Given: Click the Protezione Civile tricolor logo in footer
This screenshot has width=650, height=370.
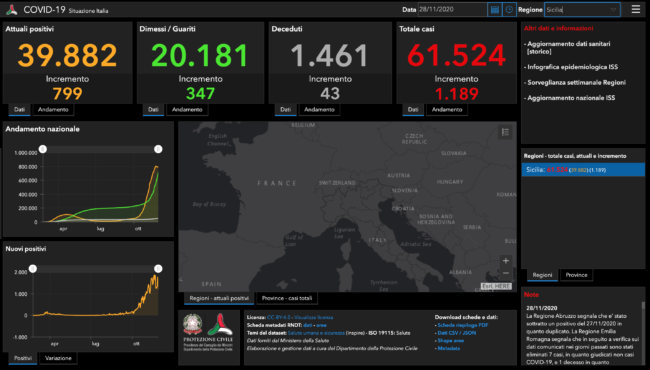Looking at the screenshot, I should (220, 324).
